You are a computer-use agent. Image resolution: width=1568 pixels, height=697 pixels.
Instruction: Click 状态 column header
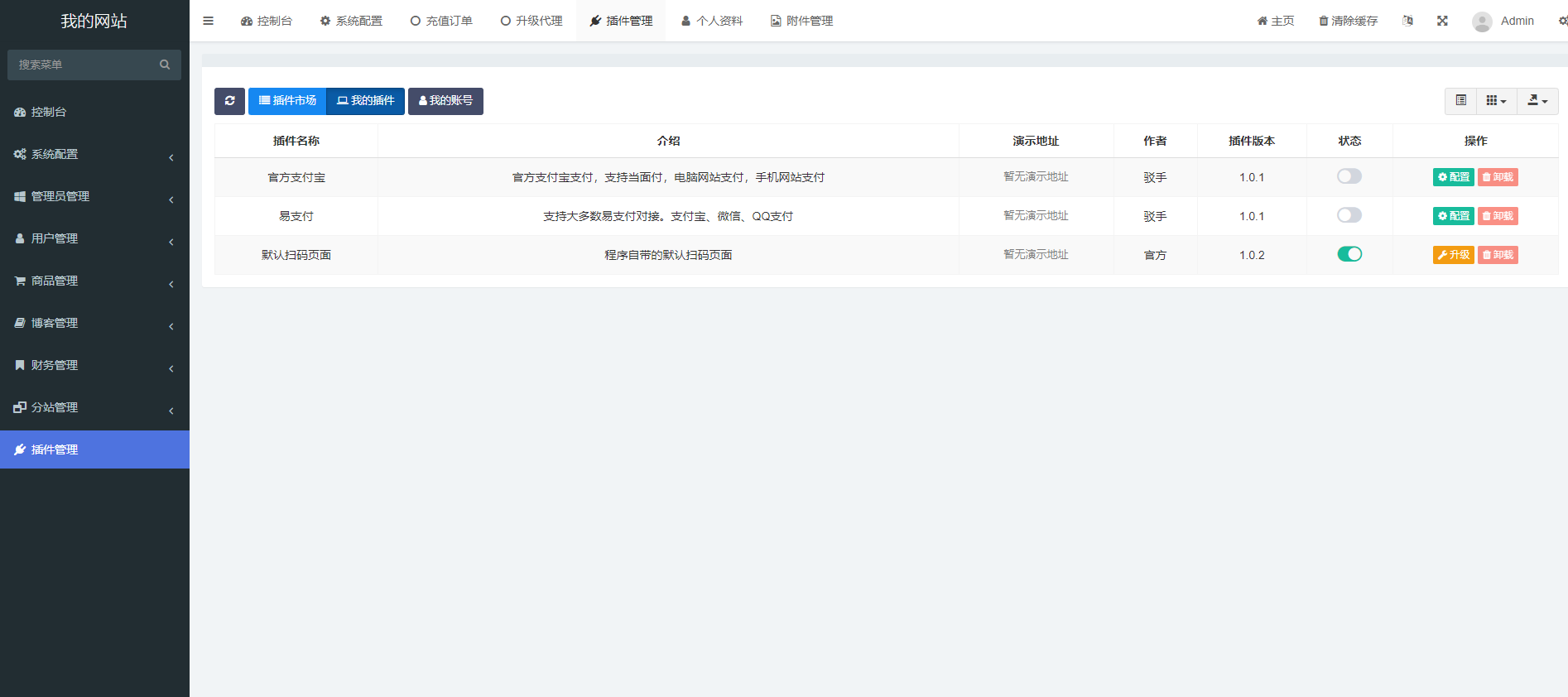tap(1349, 141)
